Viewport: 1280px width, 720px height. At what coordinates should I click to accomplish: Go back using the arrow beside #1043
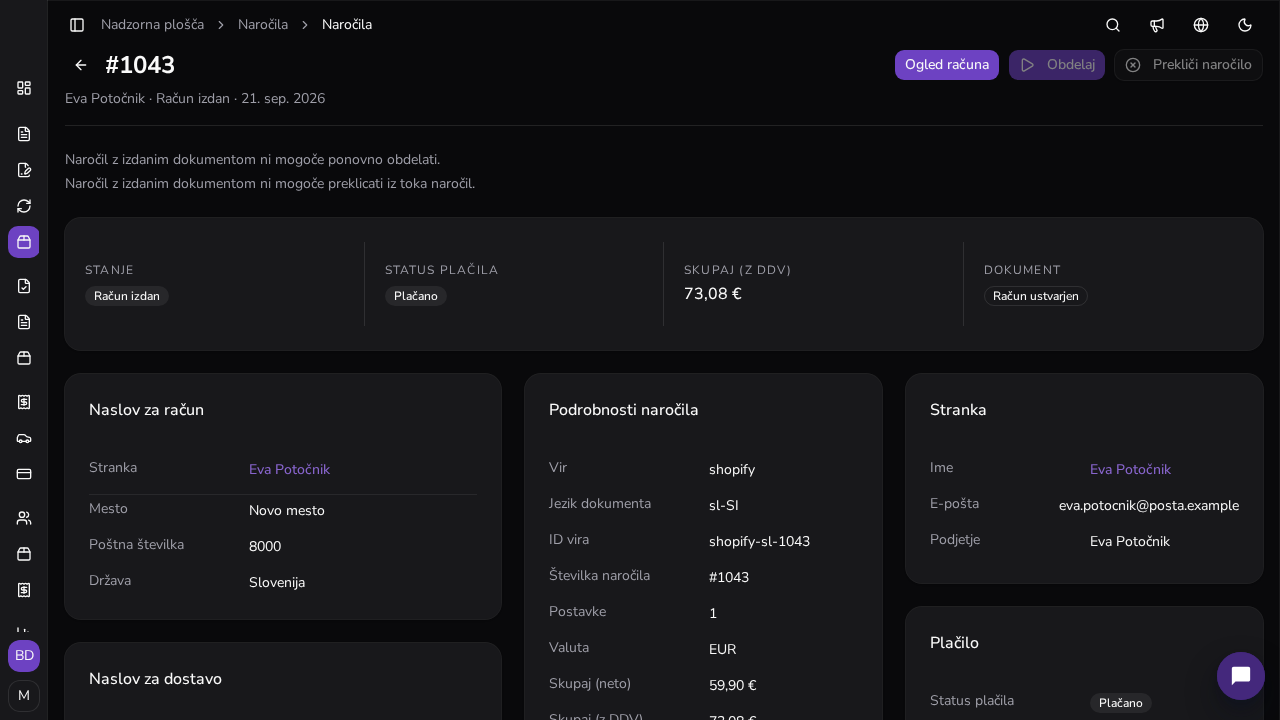point(81,65)
